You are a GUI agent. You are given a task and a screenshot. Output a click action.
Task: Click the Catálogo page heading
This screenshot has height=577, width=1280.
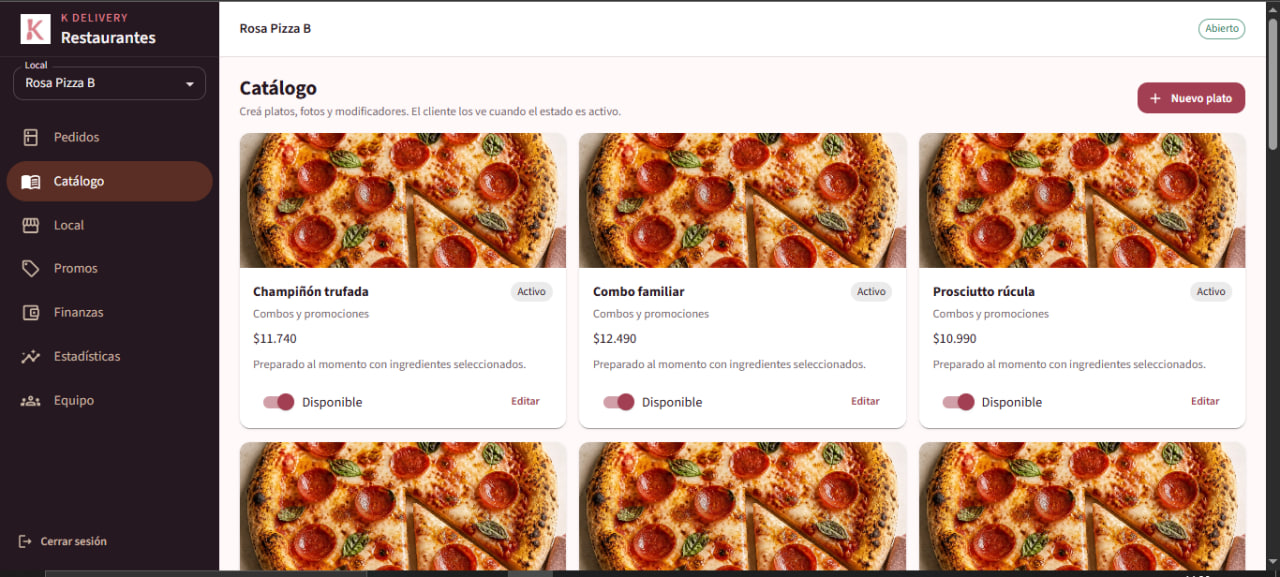(x=278, y=89)
